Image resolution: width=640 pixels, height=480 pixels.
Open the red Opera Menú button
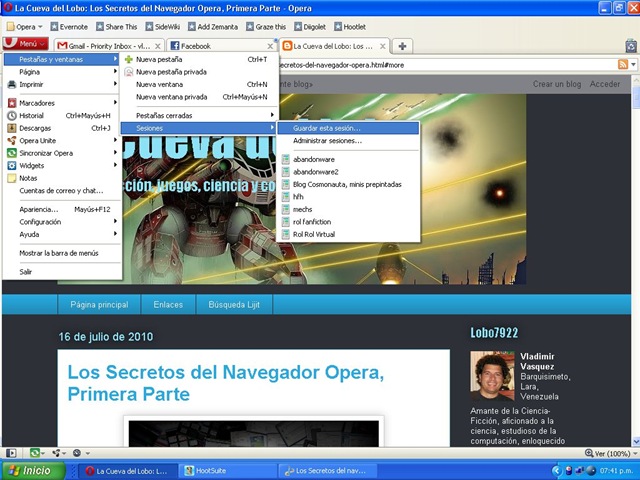25,44
